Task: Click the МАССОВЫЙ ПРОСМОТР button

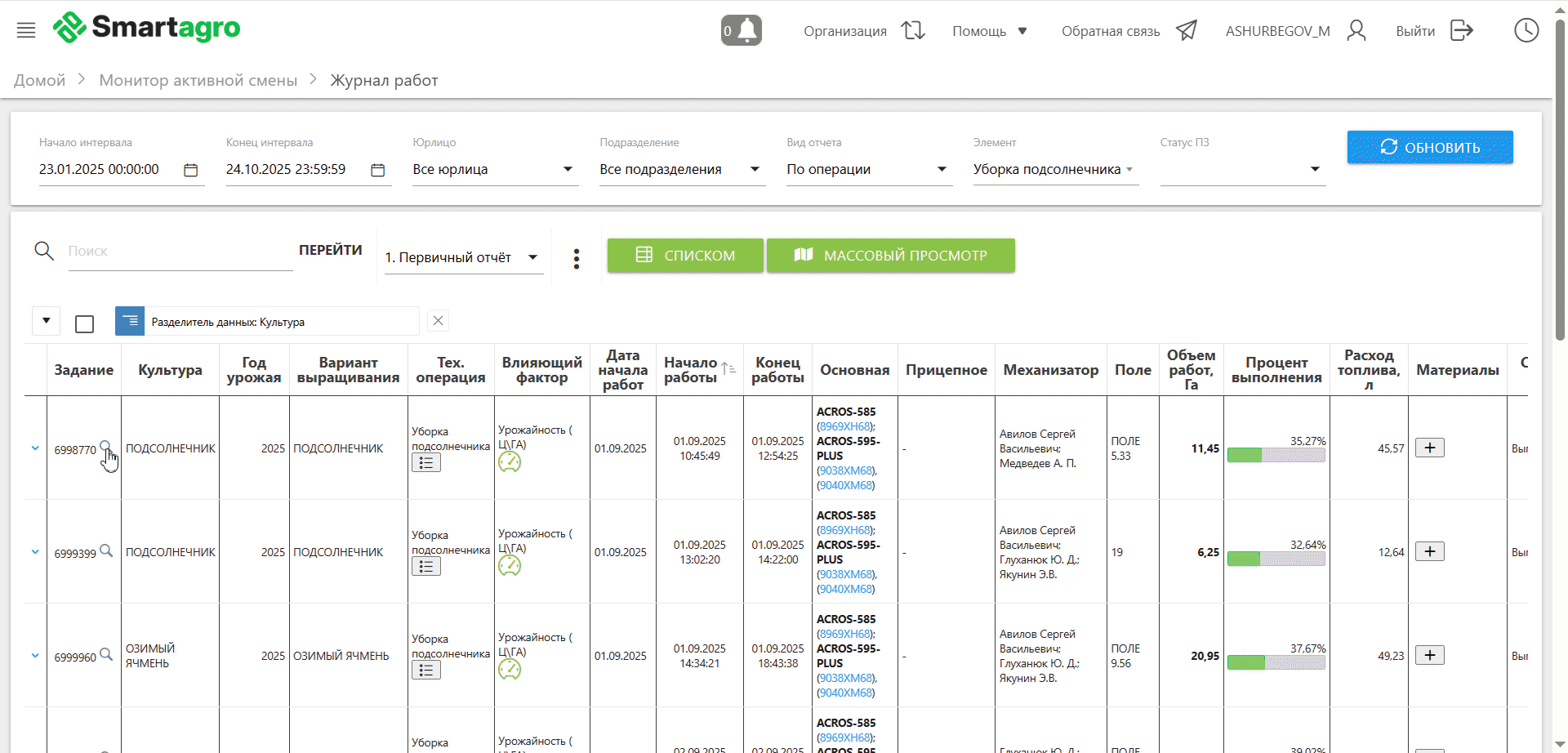Action: pyautogui.click(x=890, y=256)
